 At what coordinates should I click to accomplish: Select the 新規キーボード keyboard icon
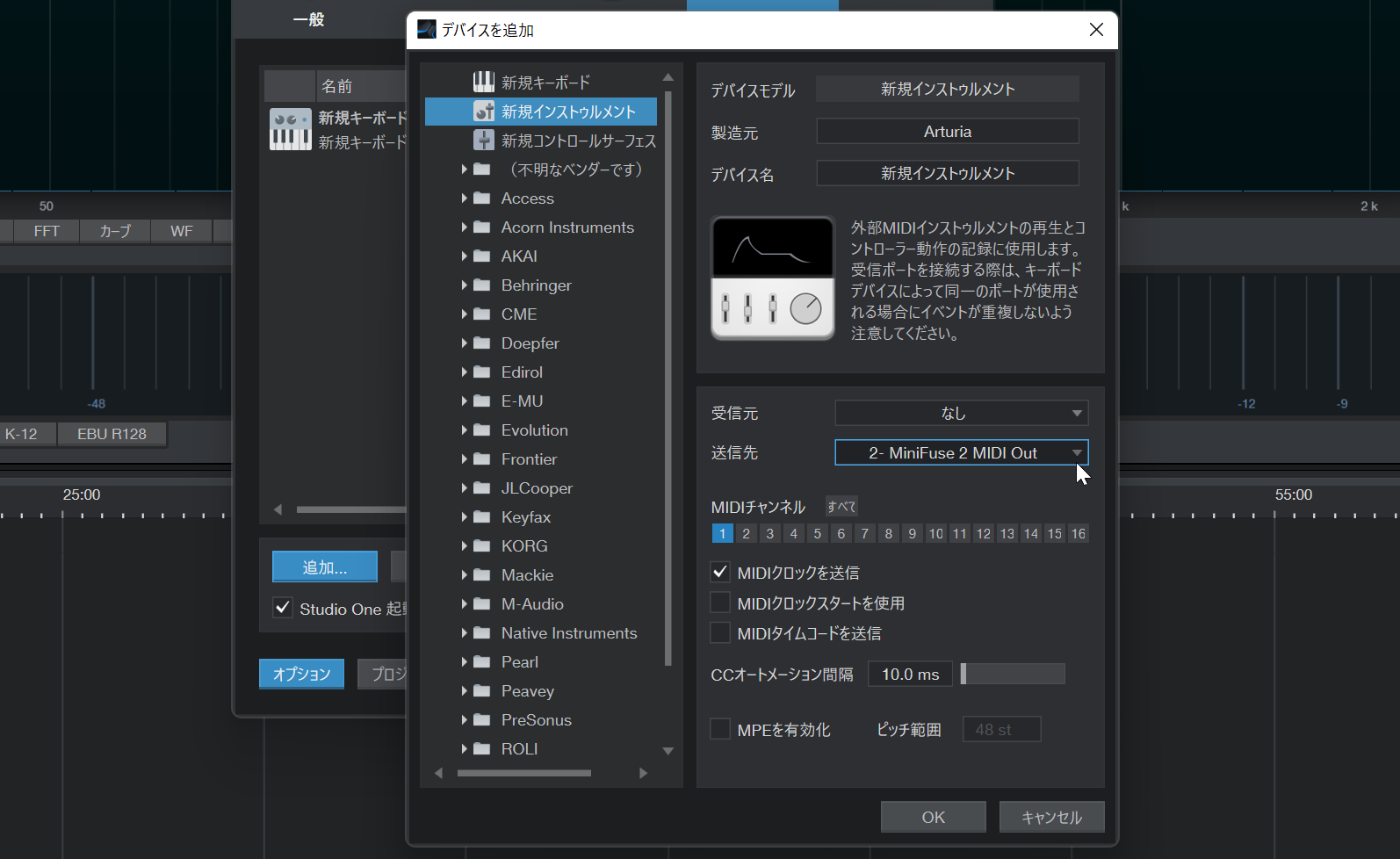[484, 83]
